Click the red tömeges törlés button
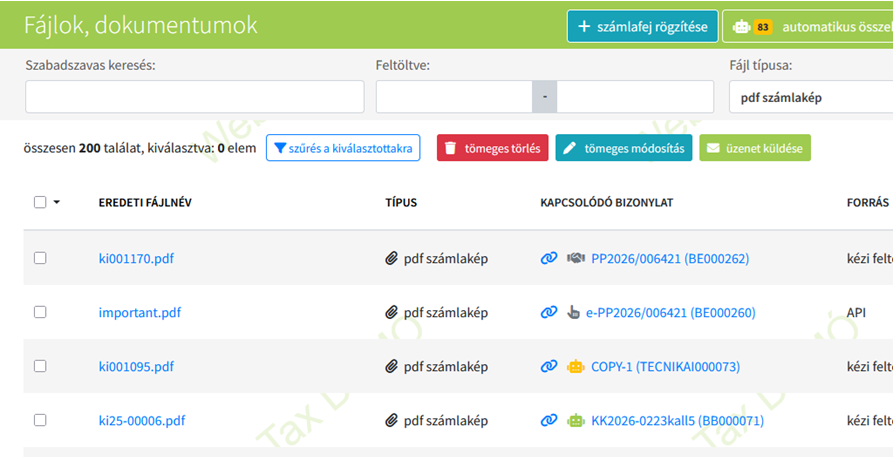 click(x=493, y=148)
